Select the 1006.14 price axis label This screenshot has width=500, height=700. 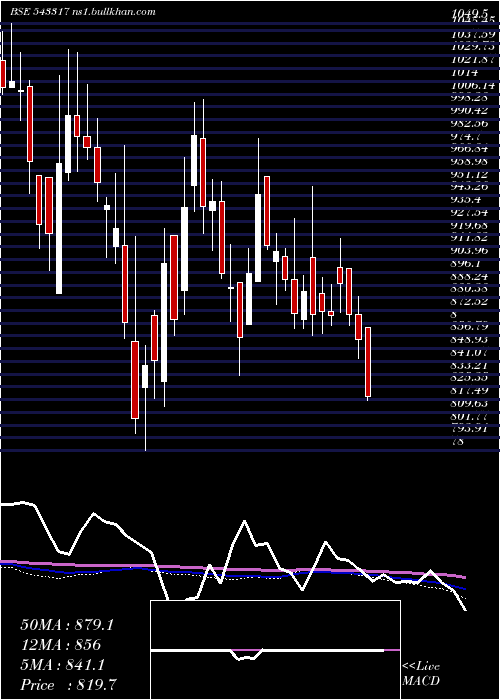coord(474,85)
